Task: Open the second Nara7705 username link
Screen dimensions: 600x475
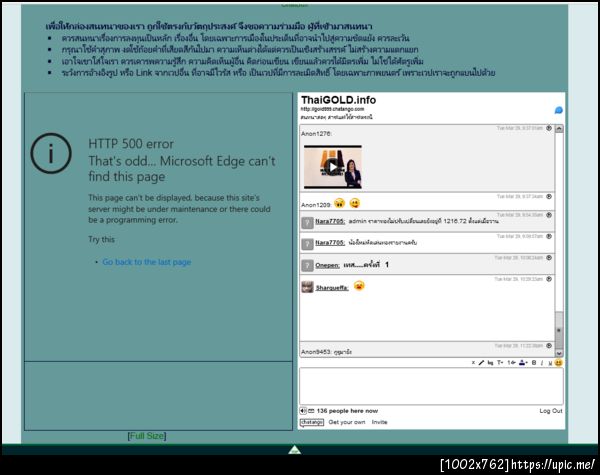Action: (330, 243)
